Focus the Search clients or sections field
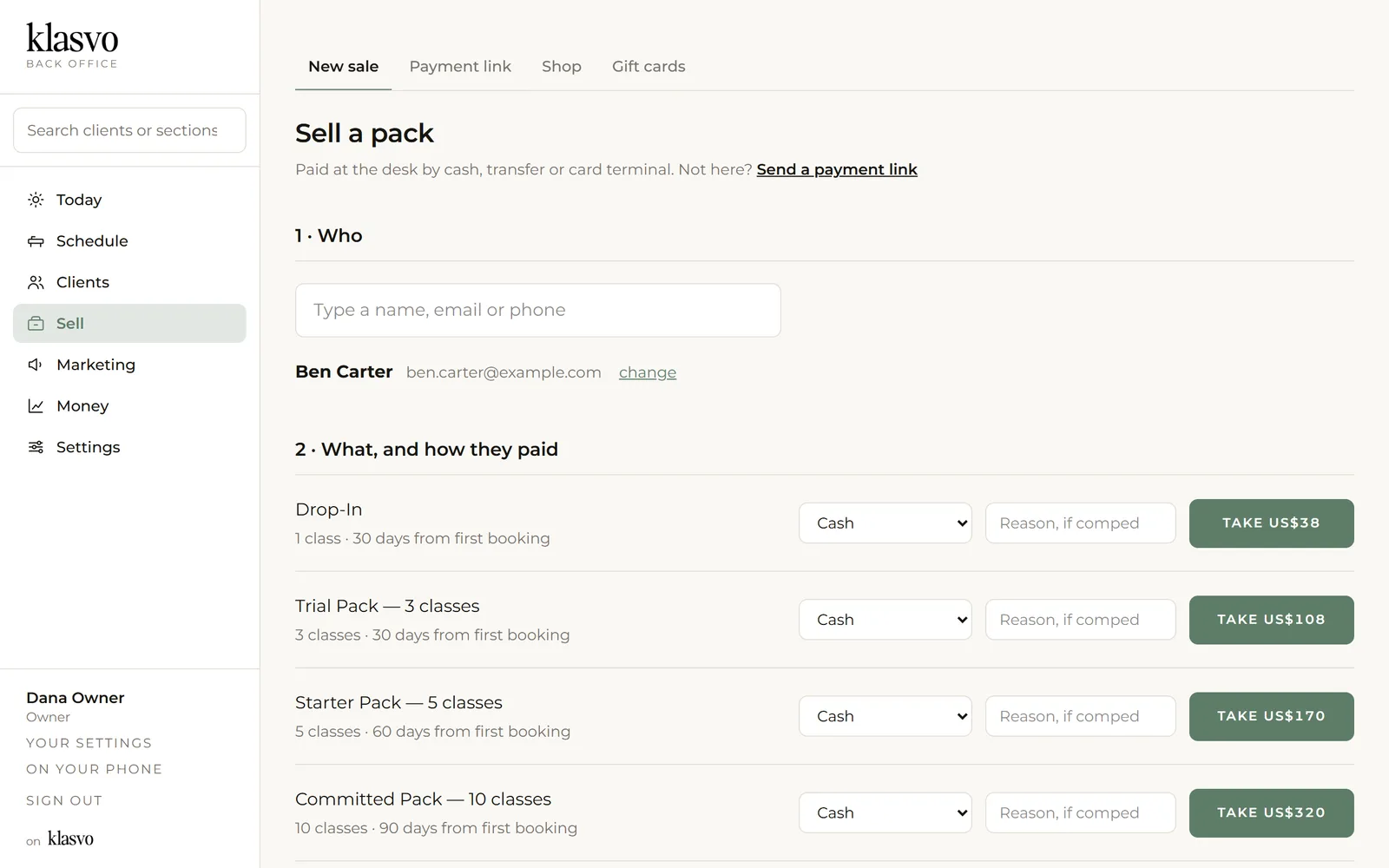Screen dimensions: 1389x868 pos(129,130)
